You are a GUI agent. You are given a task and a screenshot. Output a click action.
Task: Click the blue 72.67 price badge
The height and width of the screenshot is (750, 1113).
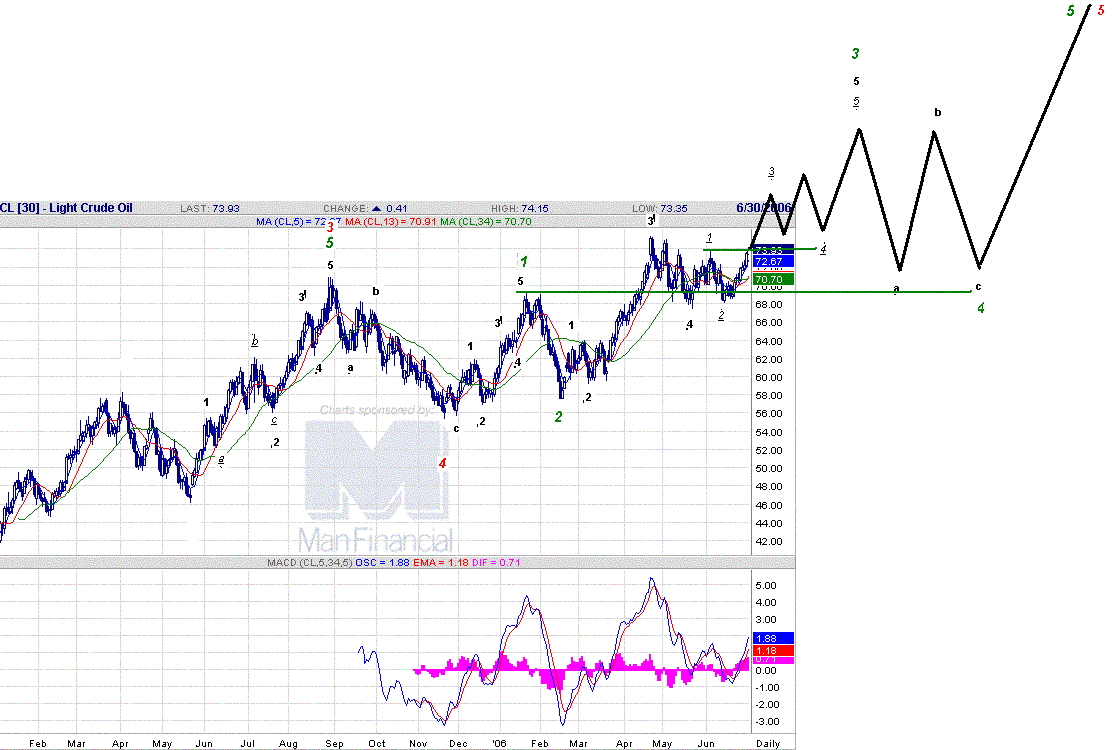(773, 262)
